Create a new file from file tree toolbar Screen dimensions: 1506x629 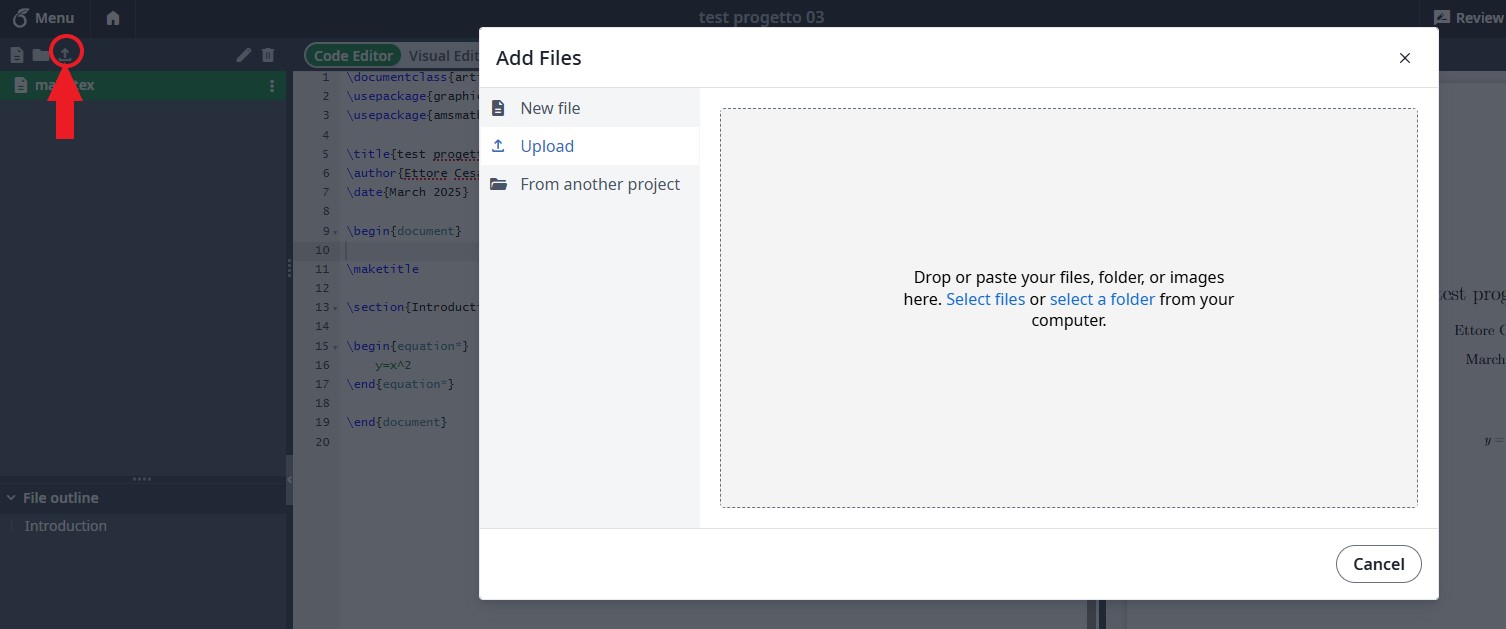pos(17,55)
